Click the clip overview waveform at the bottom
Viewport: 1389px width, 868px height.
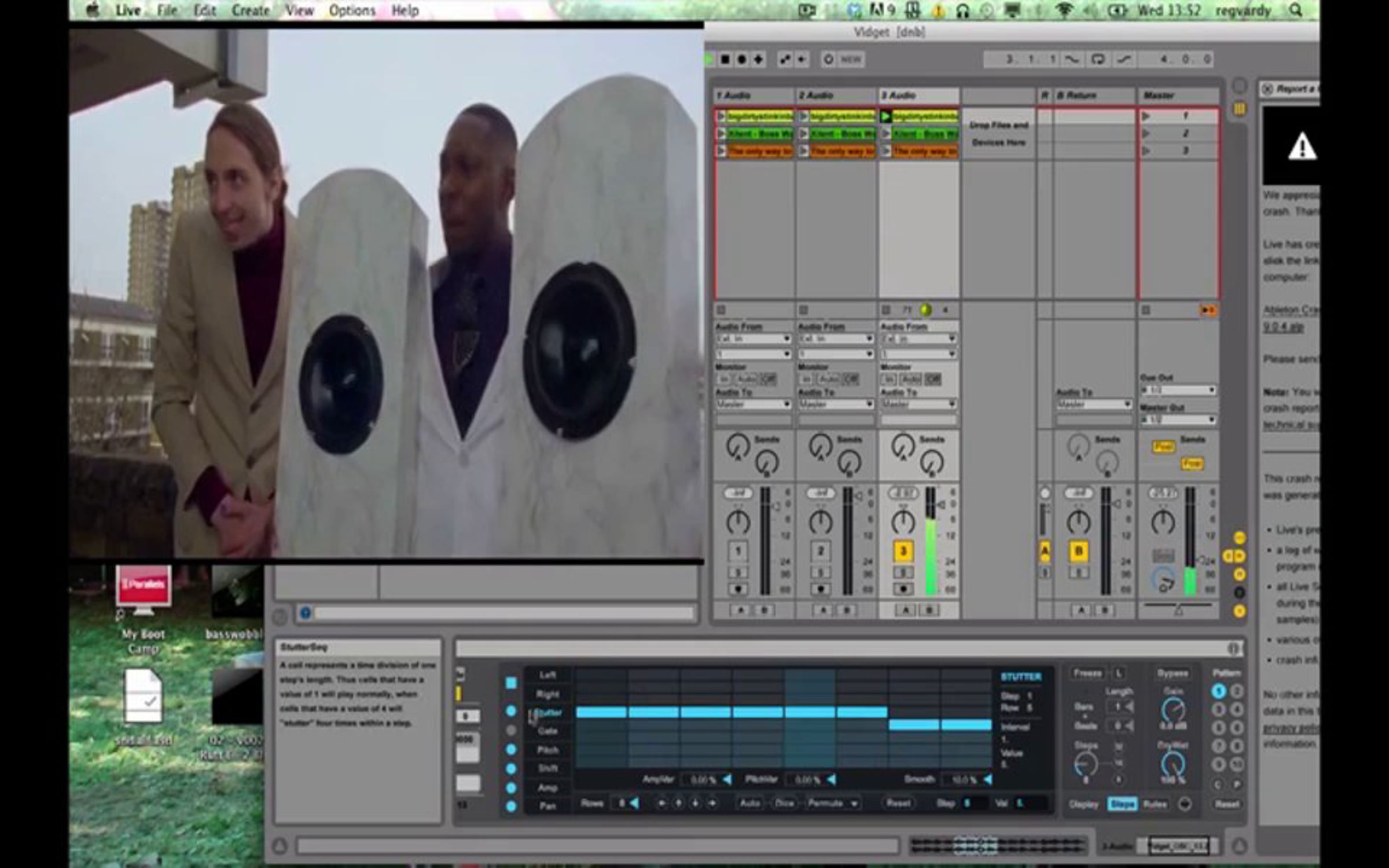[998, 845]
